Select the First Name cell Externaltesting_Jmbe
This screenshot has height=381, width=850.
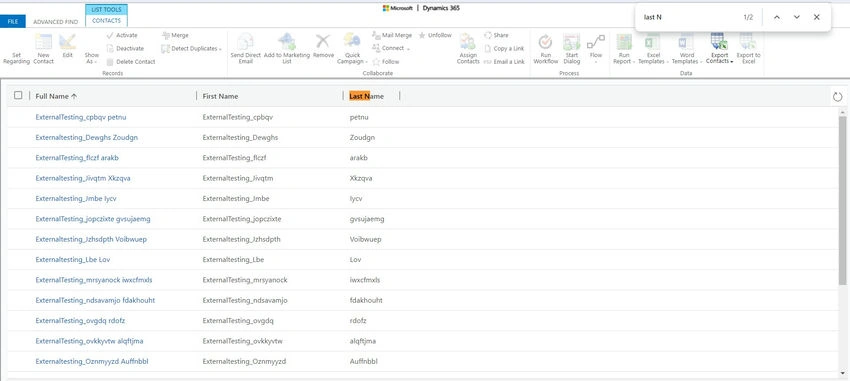(x=236, y=198)
